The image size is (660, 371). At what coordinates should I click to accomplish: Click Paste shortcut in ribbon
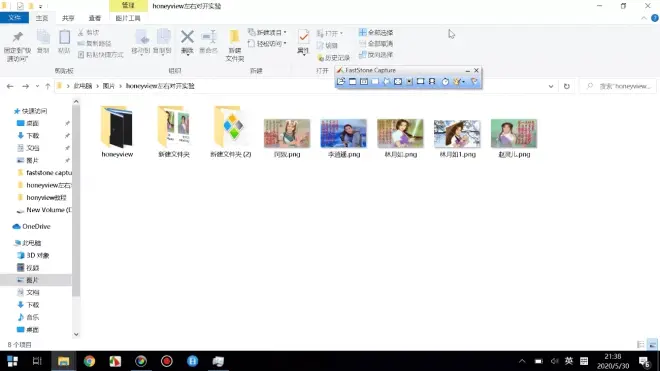(x=101, y=55)
